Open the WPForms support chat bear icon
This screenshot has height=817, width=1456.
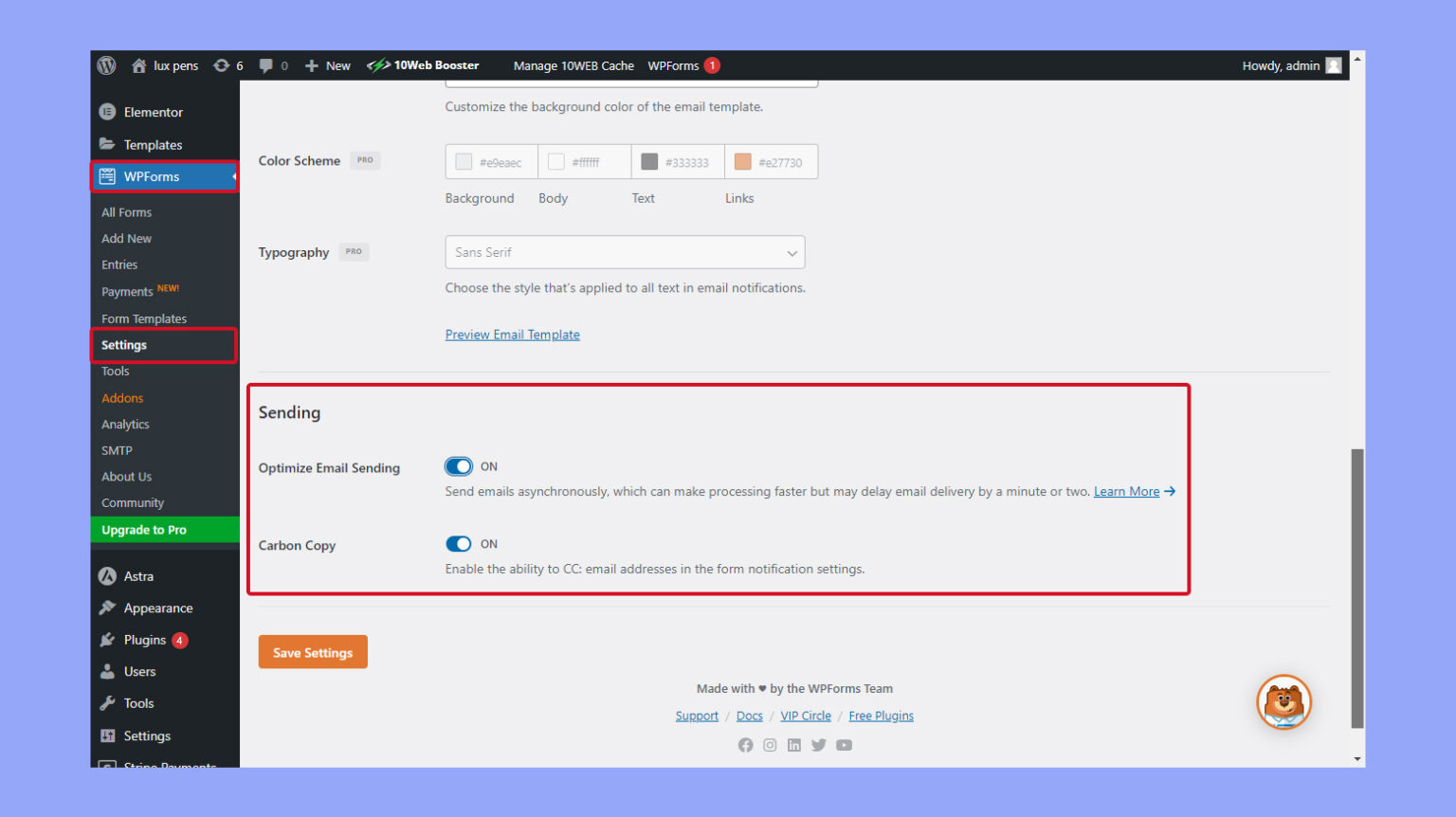pos(1284,702)
